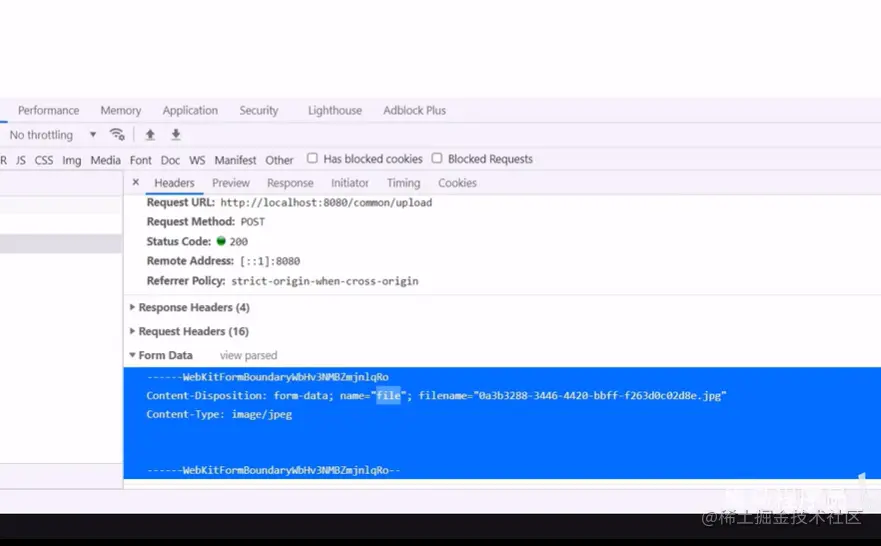The height and width of the screenshot is (546, 881).
Task: Filter requests by Font type
Action: [140, 160]
